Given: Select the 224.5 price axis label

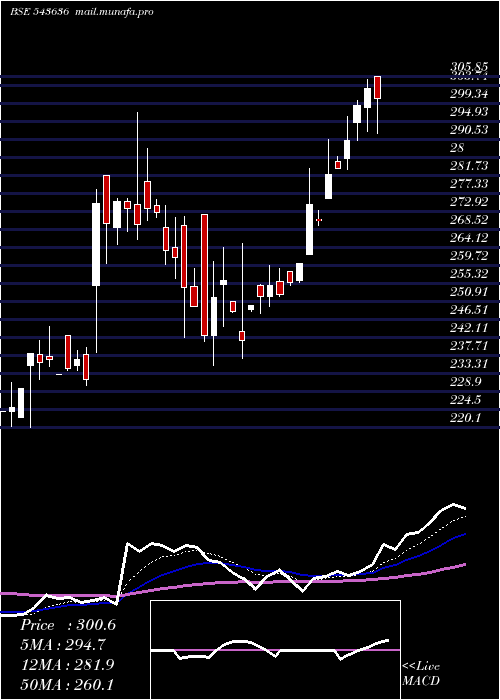Looking at the screenshot, I should 466,400.
